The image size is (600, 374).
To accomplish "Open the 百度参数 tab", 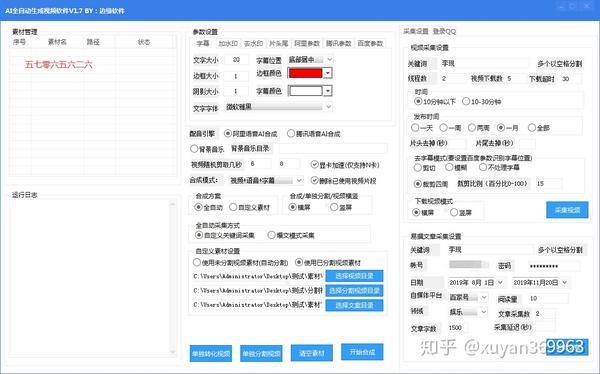I will [370, 44].
